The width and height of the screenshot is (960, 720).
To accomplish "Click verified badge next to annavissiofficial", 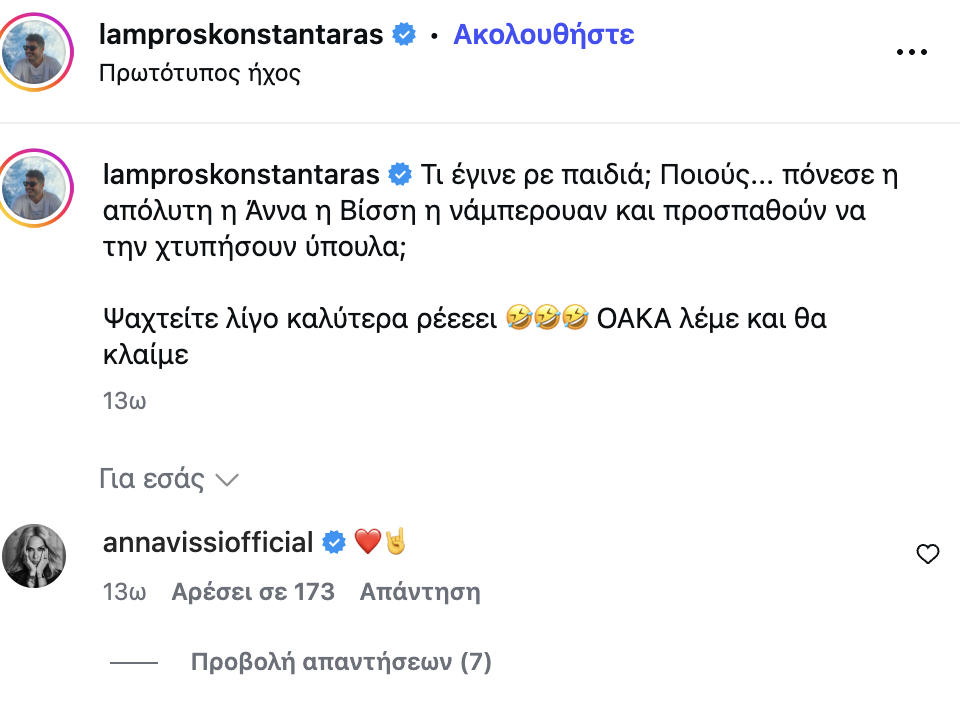I will (x=336, y=543).
